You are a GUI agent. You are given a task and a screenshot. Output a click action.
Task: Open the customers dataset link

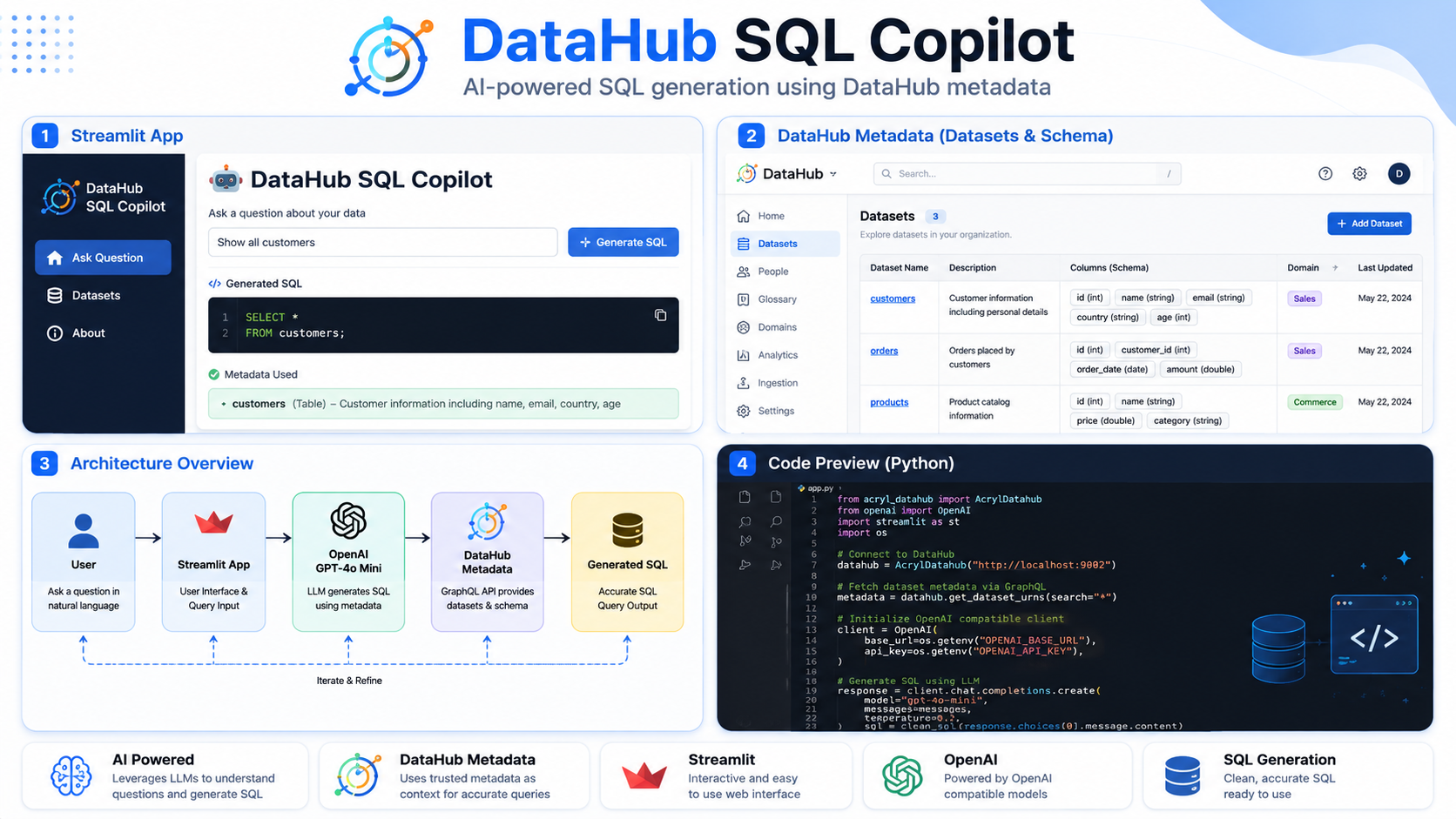[893, 299]
